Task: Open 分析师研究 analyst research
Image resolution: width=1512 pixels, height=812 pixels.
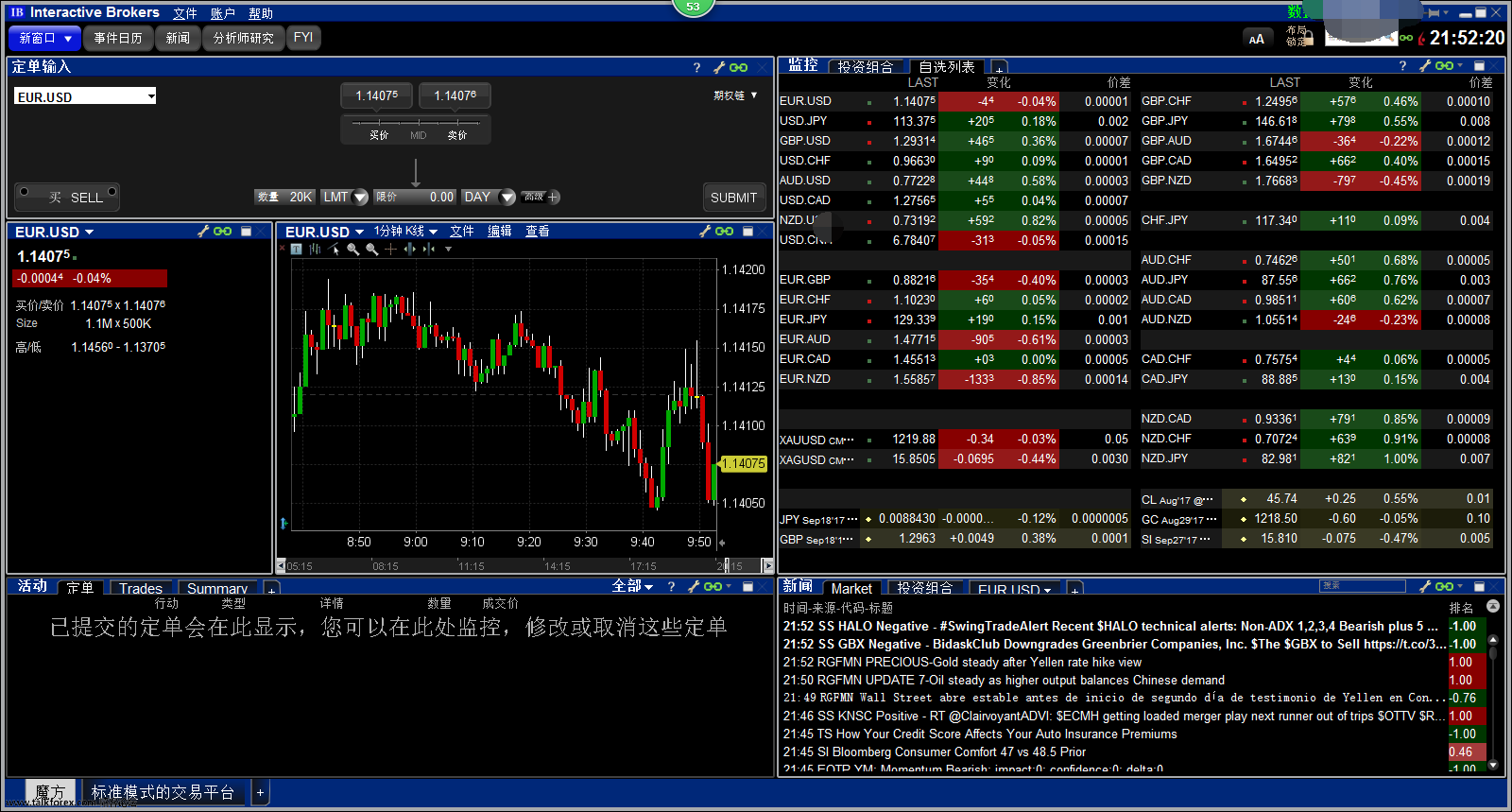Action: coord(243,38)
